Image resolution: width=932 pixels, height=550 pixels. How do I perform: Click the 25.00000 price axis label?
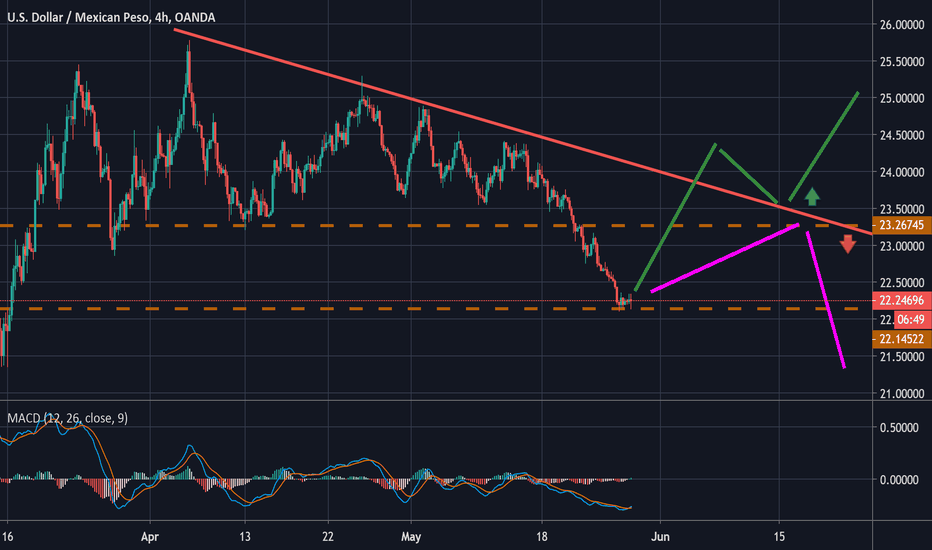pos(902,98)
